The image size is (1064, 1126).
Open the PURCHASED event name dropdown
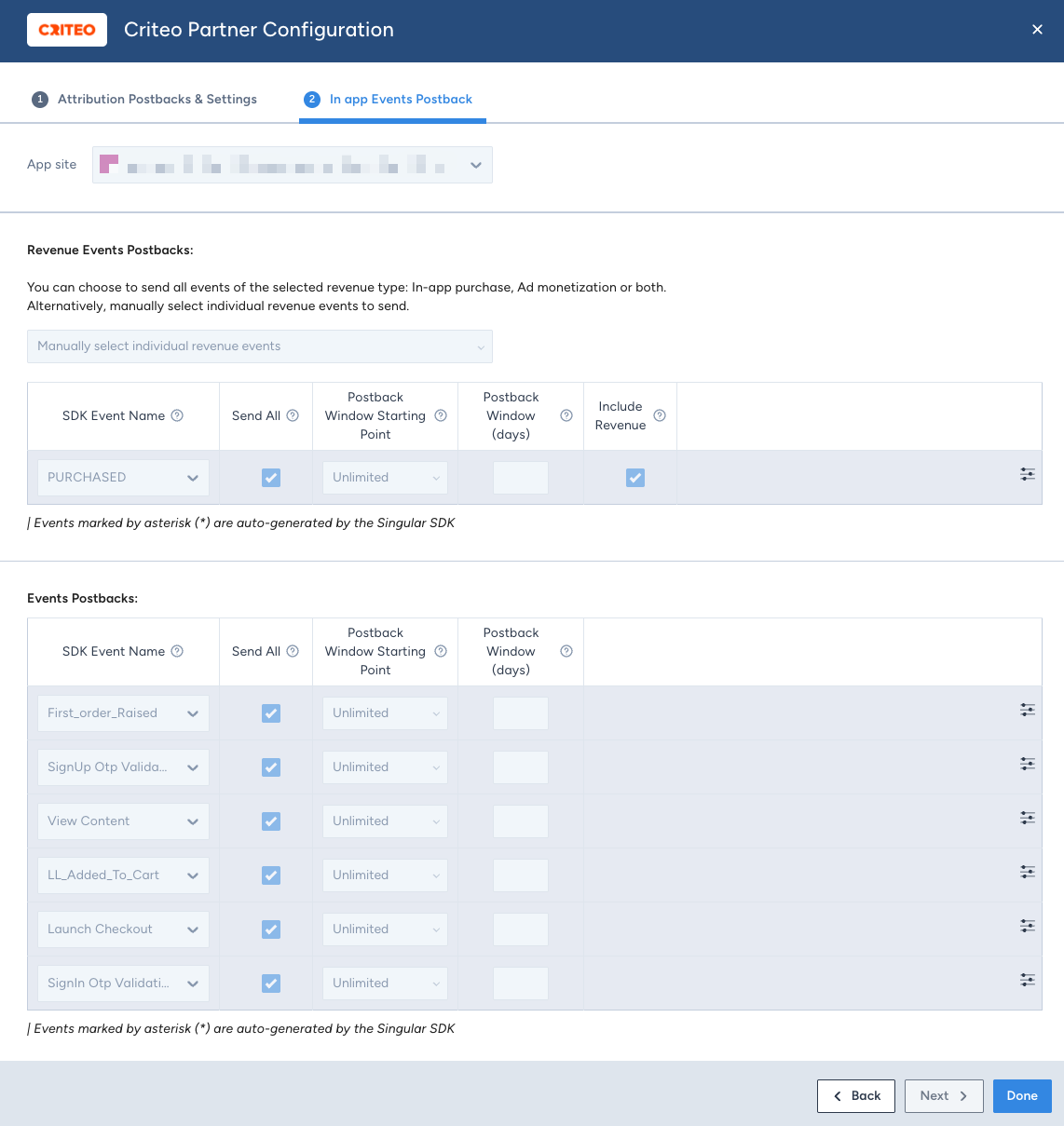click(x=123, y=478)
